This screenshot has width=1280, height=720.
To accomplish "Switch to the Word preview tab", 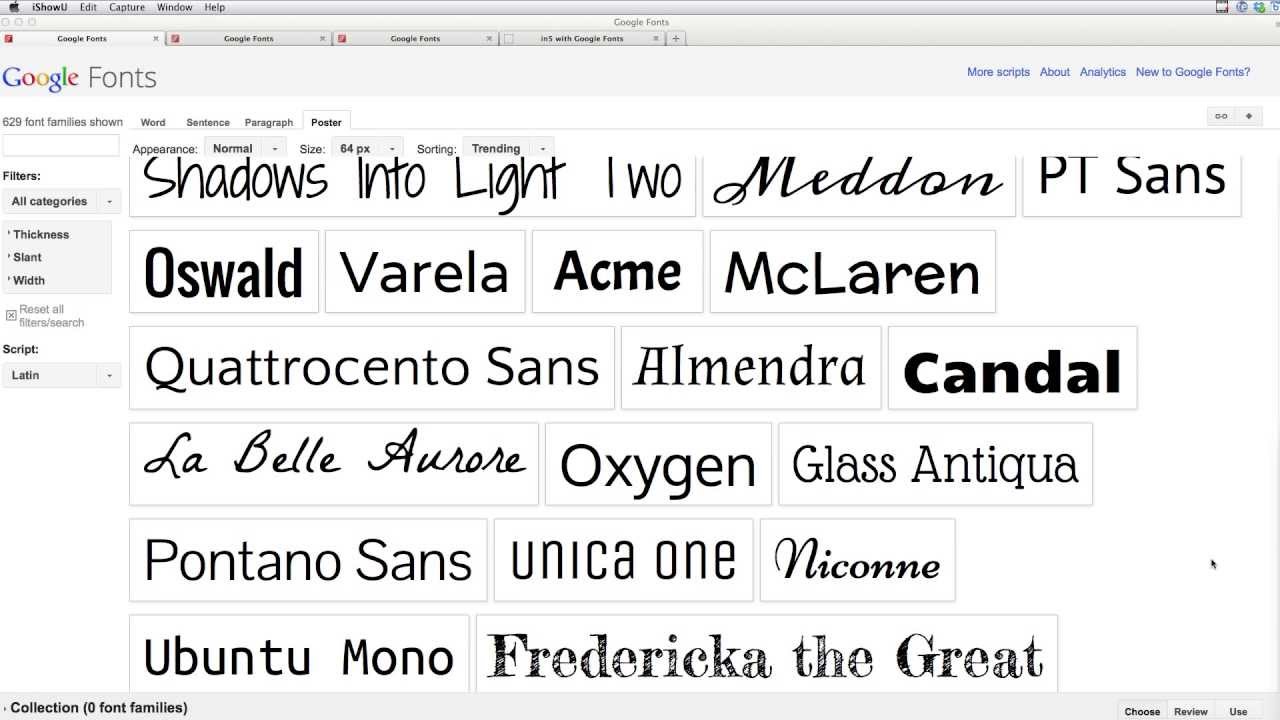I will pos(153,122).
